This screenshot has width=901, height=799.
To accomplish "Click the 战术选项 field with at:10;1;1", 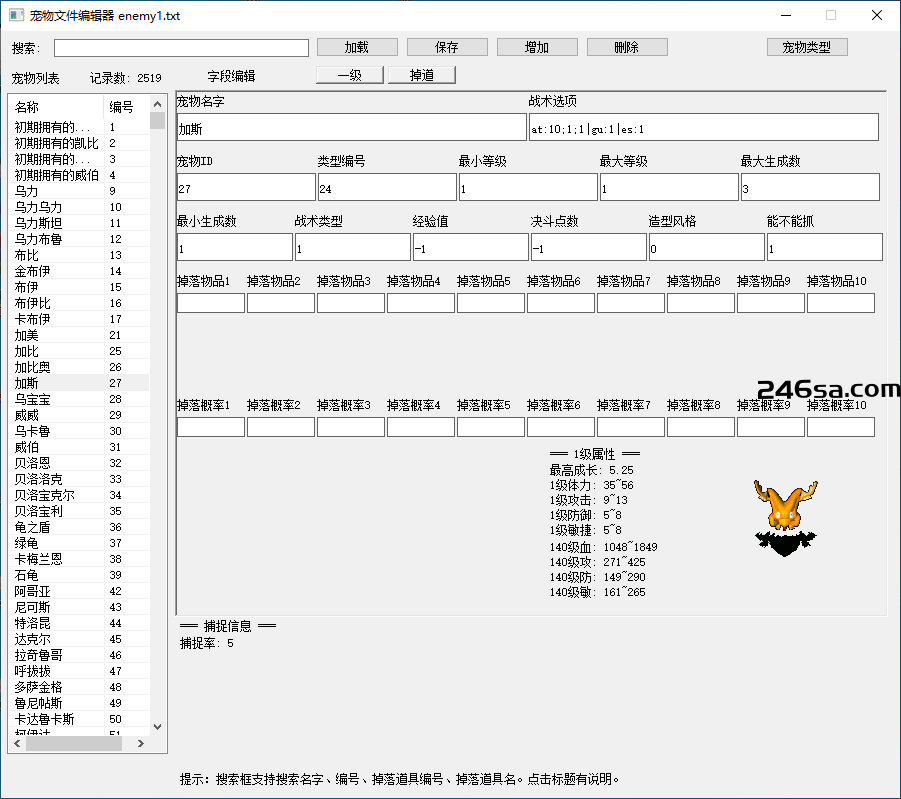I will [703, 127].
